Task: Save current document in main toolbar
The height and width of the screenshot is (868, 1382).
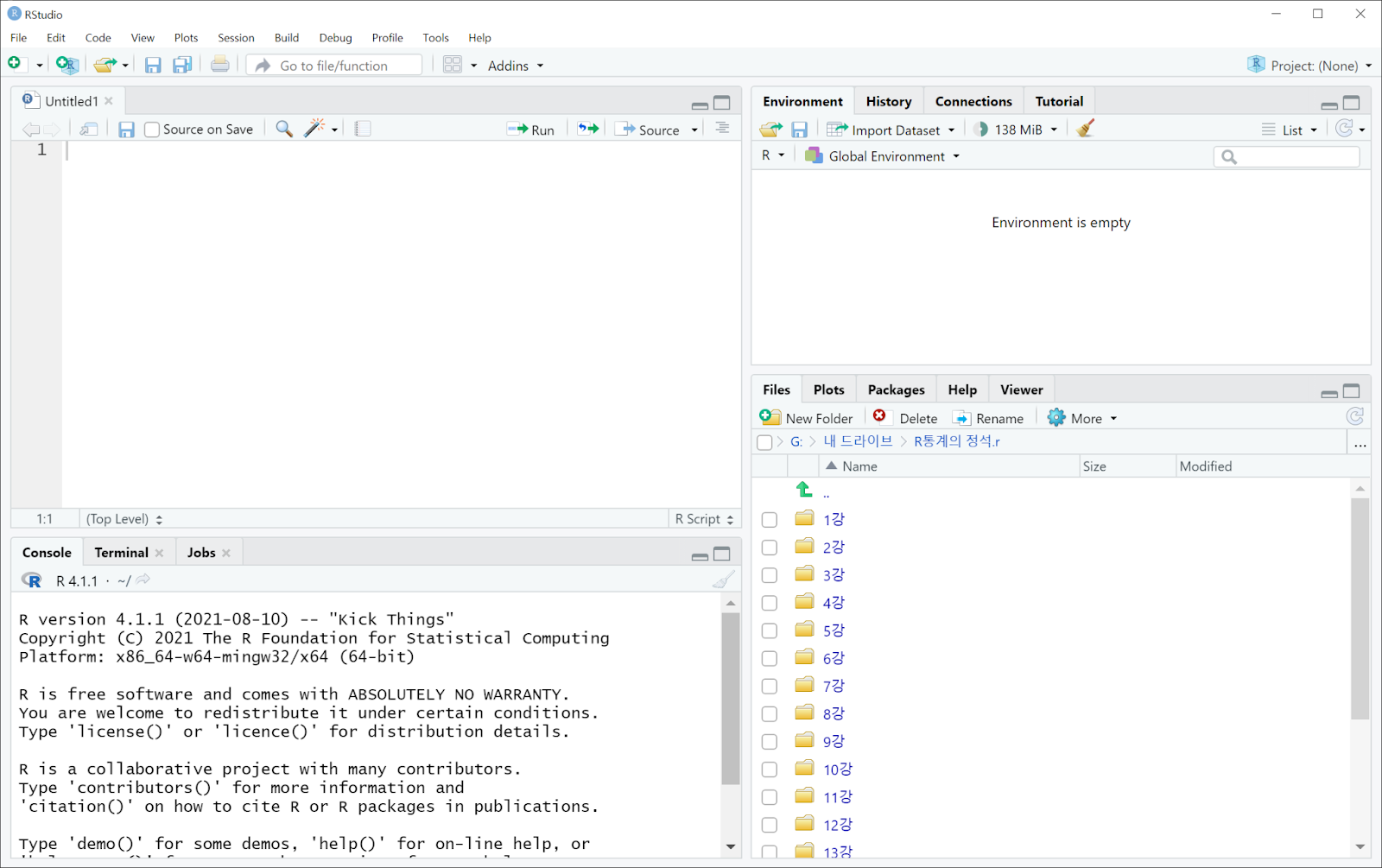Action: tap(153, 65)
